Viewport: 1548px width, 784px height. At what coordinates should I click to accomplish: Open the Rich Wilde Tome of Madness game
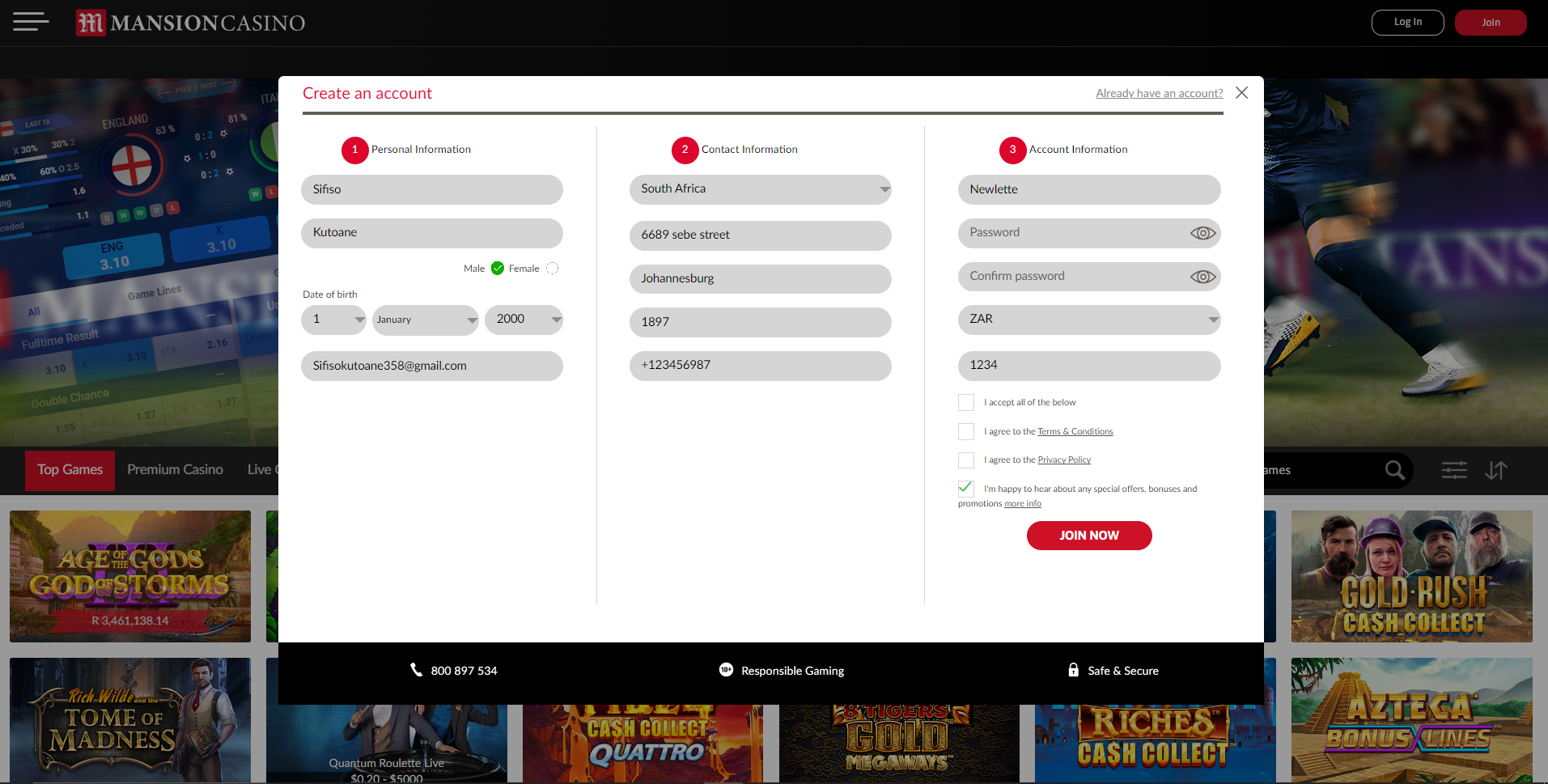(130, 720)
